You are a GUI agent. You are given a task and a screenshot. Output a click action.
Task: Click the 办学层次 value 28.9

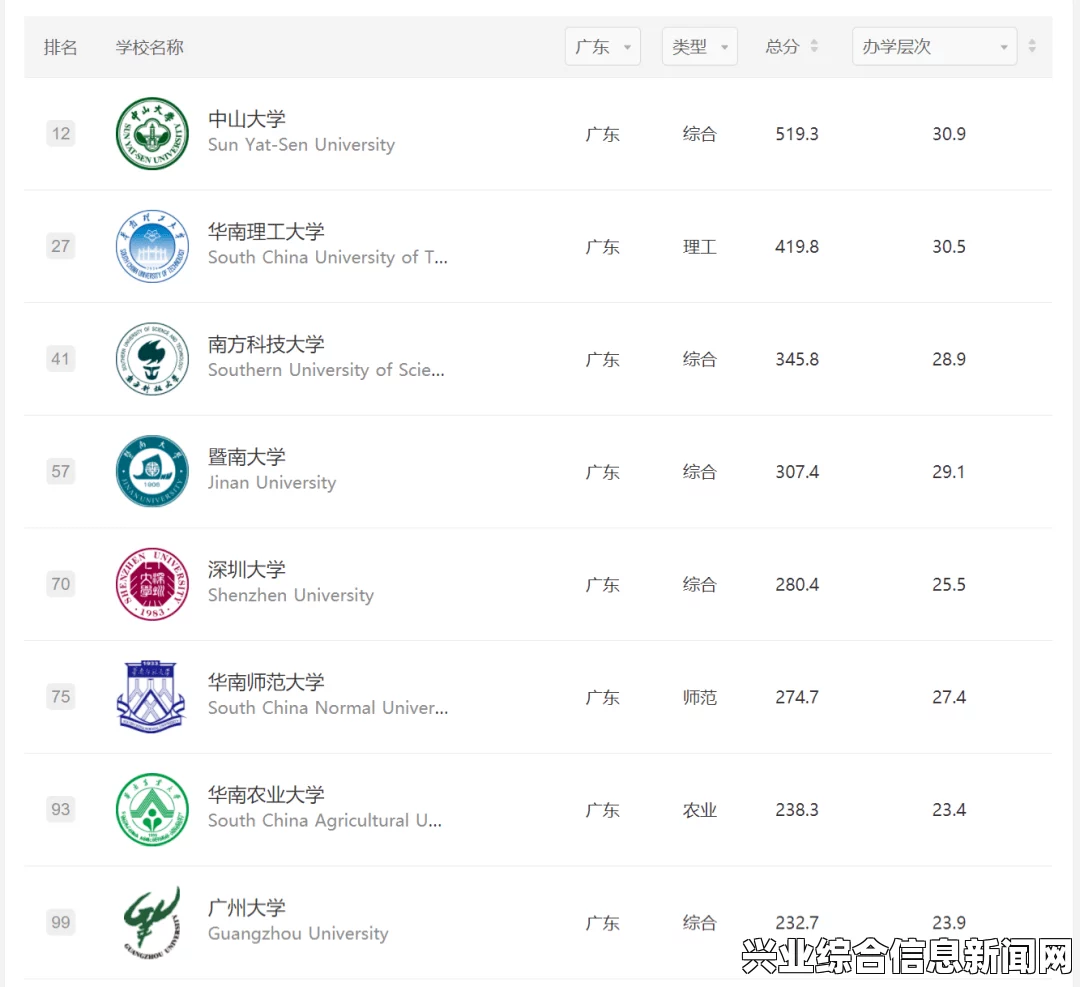pyautogui.click(x=949, y=359)
